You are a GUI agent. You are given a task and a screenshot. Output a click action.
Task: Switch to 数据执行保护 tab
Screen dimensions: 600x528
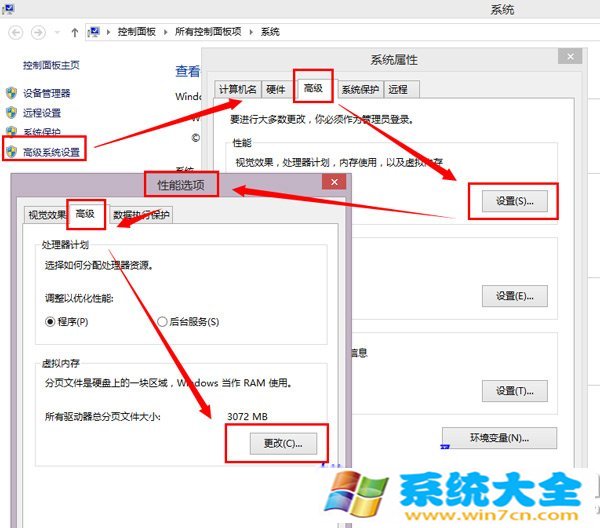click(x=141, y=215)
